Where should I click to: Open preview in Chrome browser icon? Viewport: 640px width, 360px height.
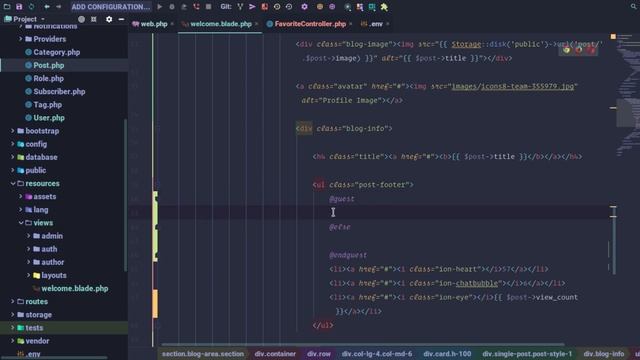(567, 50)
